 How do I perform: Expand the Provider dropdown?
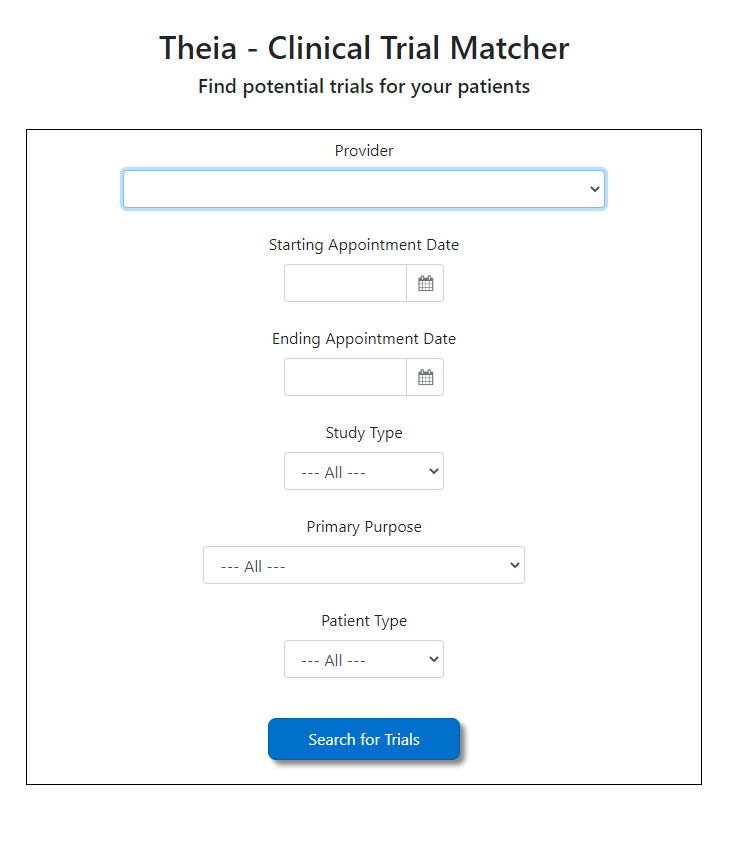pos(363,189)
